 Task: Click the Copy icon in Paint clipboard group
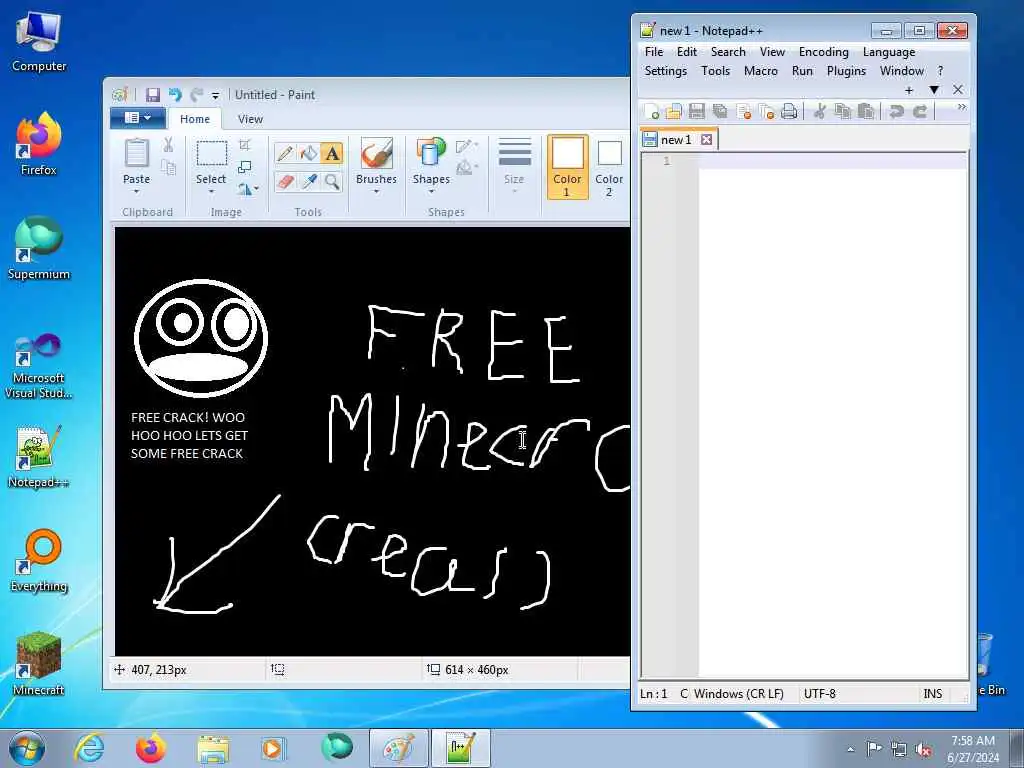click(168, 168)
